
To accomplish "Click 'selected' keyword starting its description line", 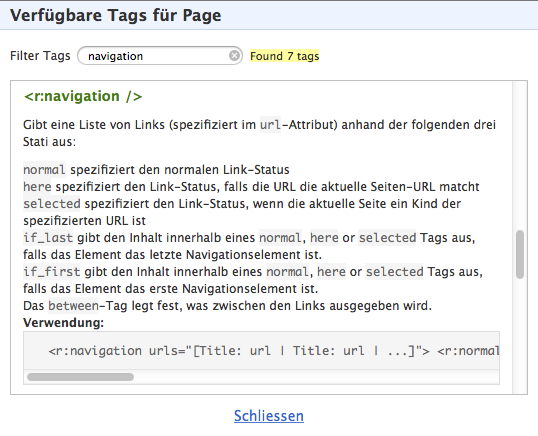I will tap(51, 204).
